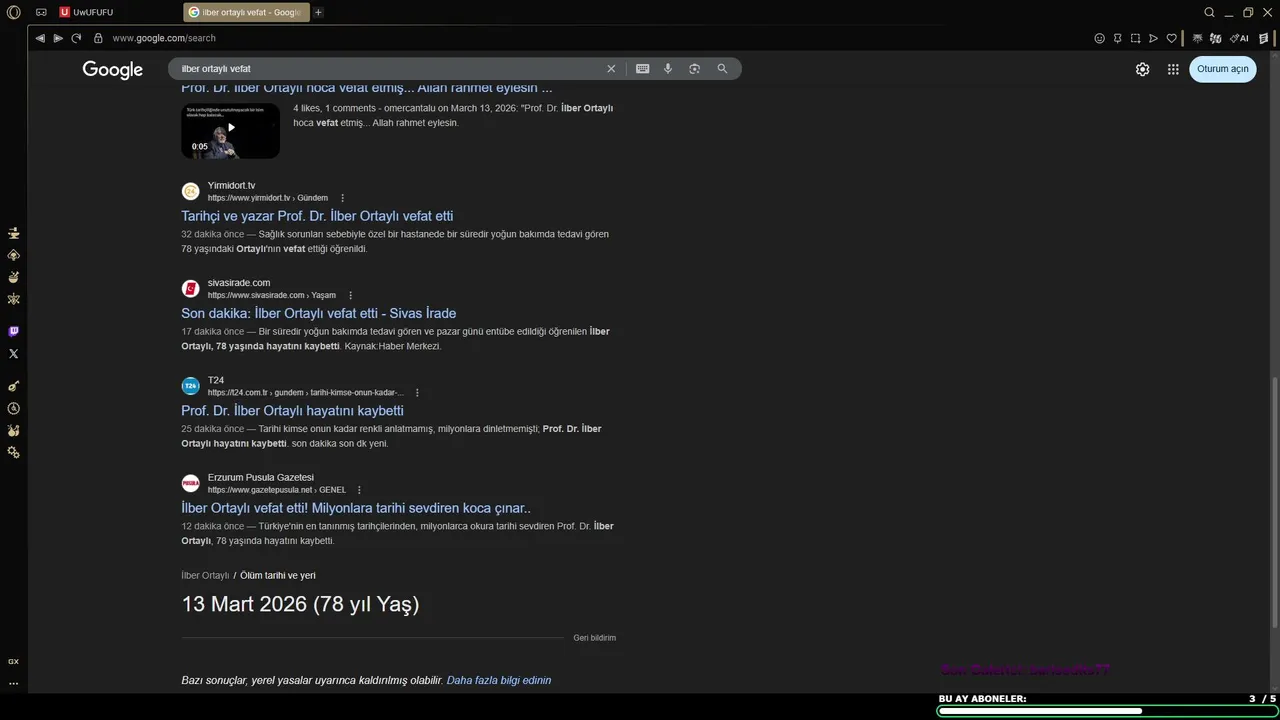Image resolution: width=1280 pixels, height=720 pixels.
Task: Search open tabs with magnifier
Action: click(x=1209, y=12)
